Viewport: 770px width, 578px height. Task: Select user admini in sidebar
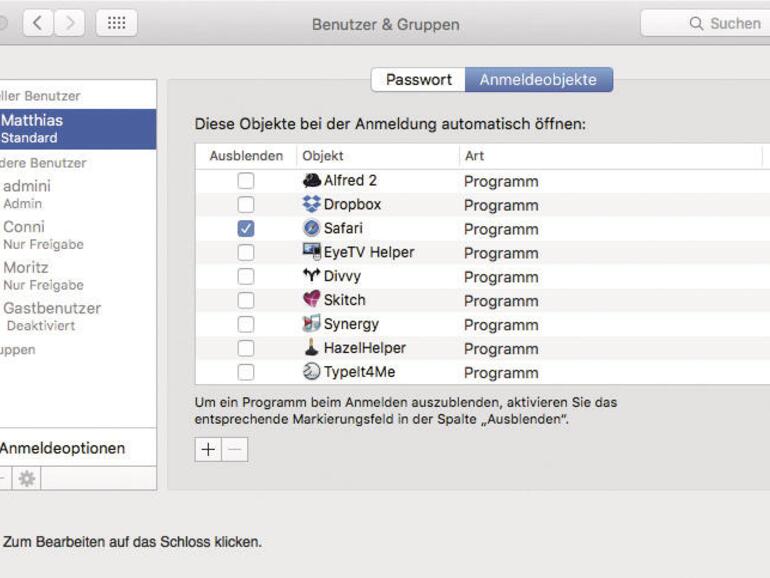coord(78,194)
